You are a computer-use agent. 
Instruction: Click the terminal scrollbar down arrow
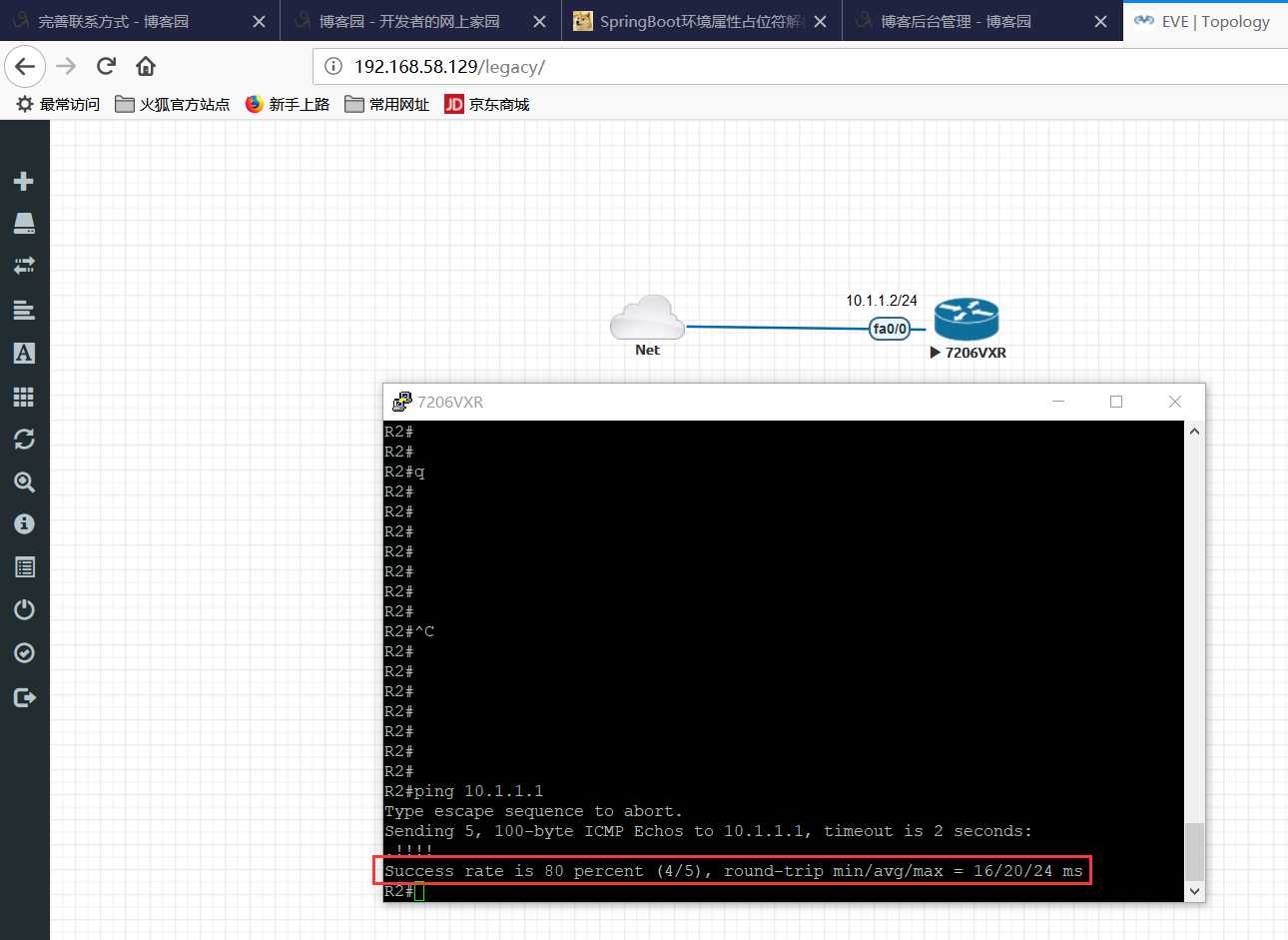1194,891
